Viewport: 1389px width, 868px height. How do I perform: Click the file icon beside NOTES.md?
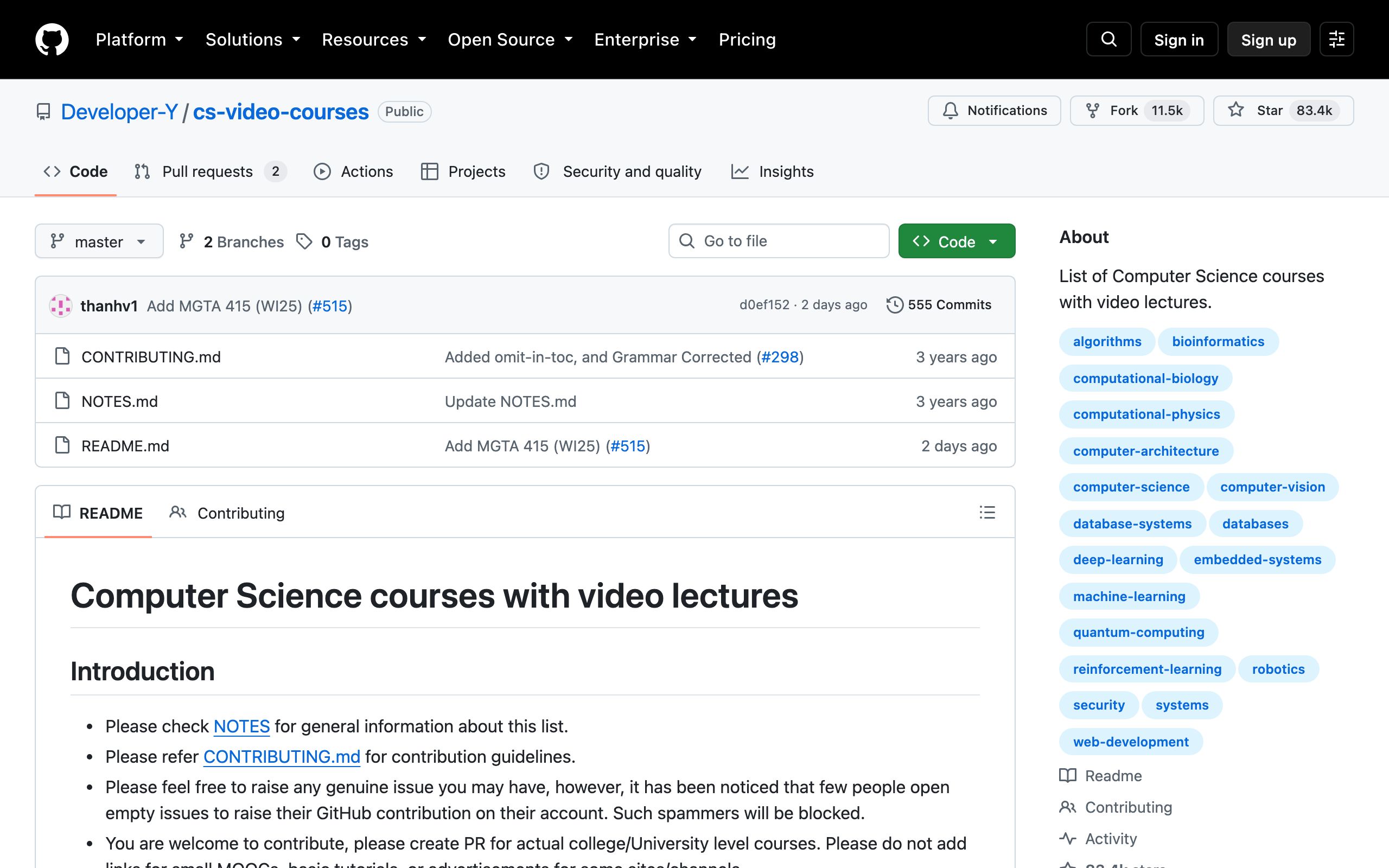[x=62, y=401]
